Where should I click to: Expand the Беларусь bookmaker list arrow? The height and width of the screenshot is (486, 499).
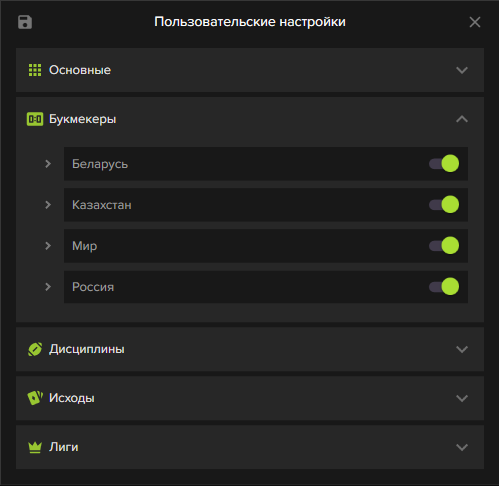[48, 164]
